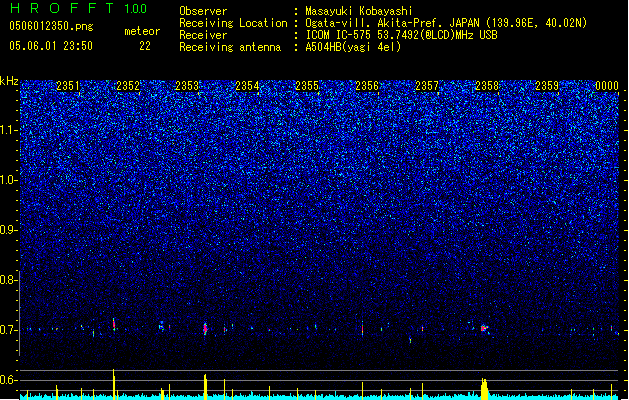Image resolution: width=629 pixels, height=400 pixels.
Task: Click the 2351 time marker
Action: 68,86
